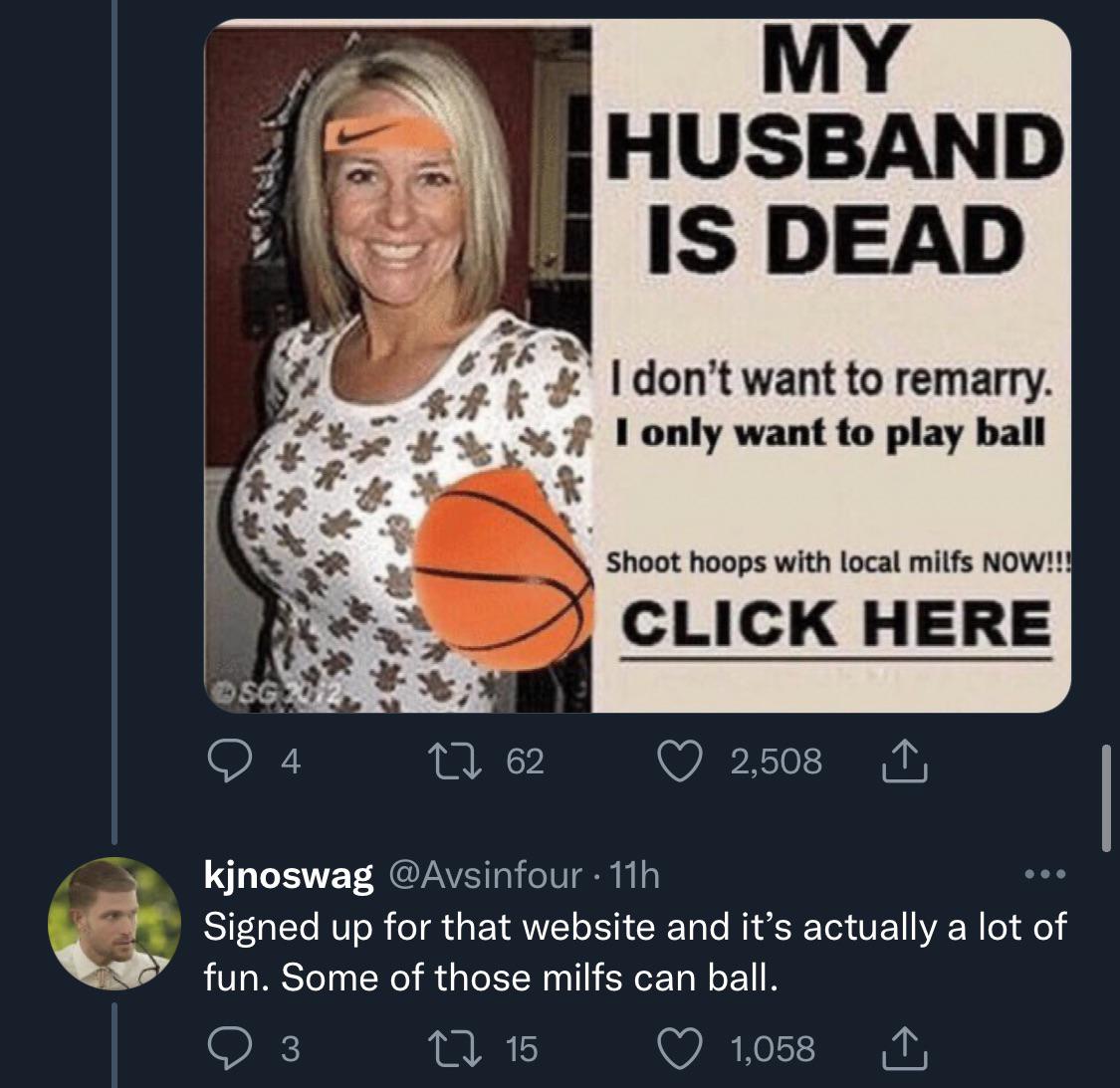Viewport: 1120px width, 1088px height.
Task: Open kjnoswag's profile picture
Action: coord(114,923)
